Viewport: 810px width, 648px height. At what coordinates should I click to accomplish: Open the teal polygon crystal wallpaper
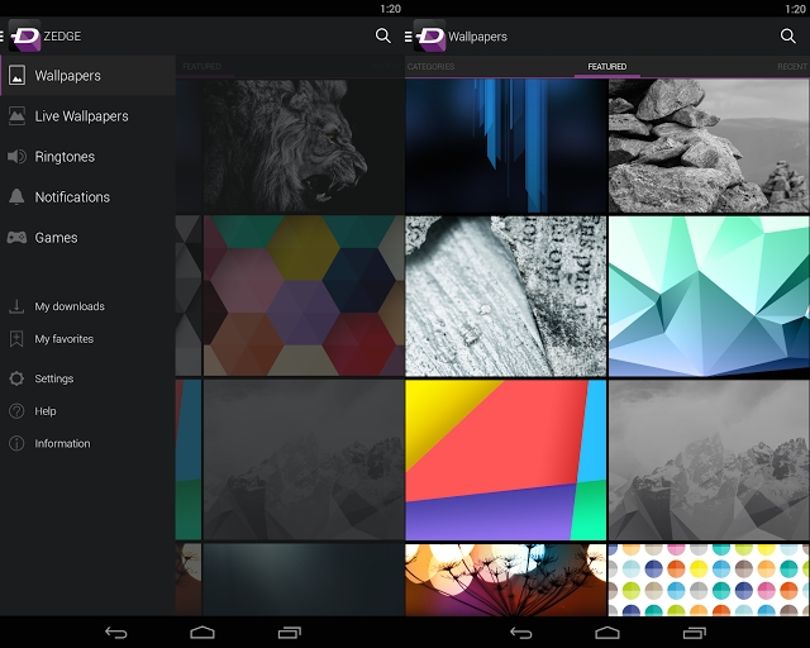tap(709, 296)
